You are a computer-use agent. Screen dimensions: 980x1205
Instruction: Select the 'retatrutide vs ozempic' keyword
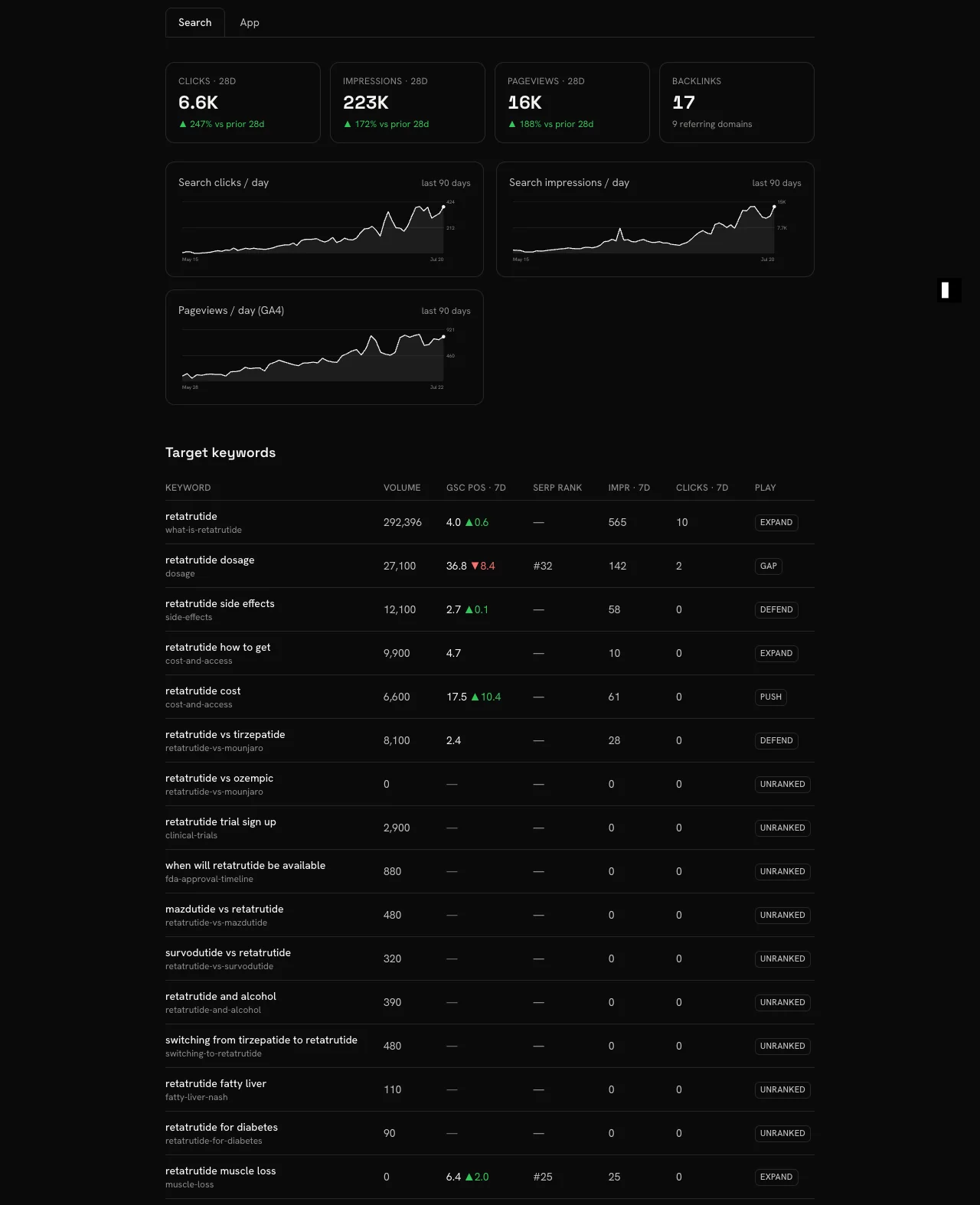[220, 779]
